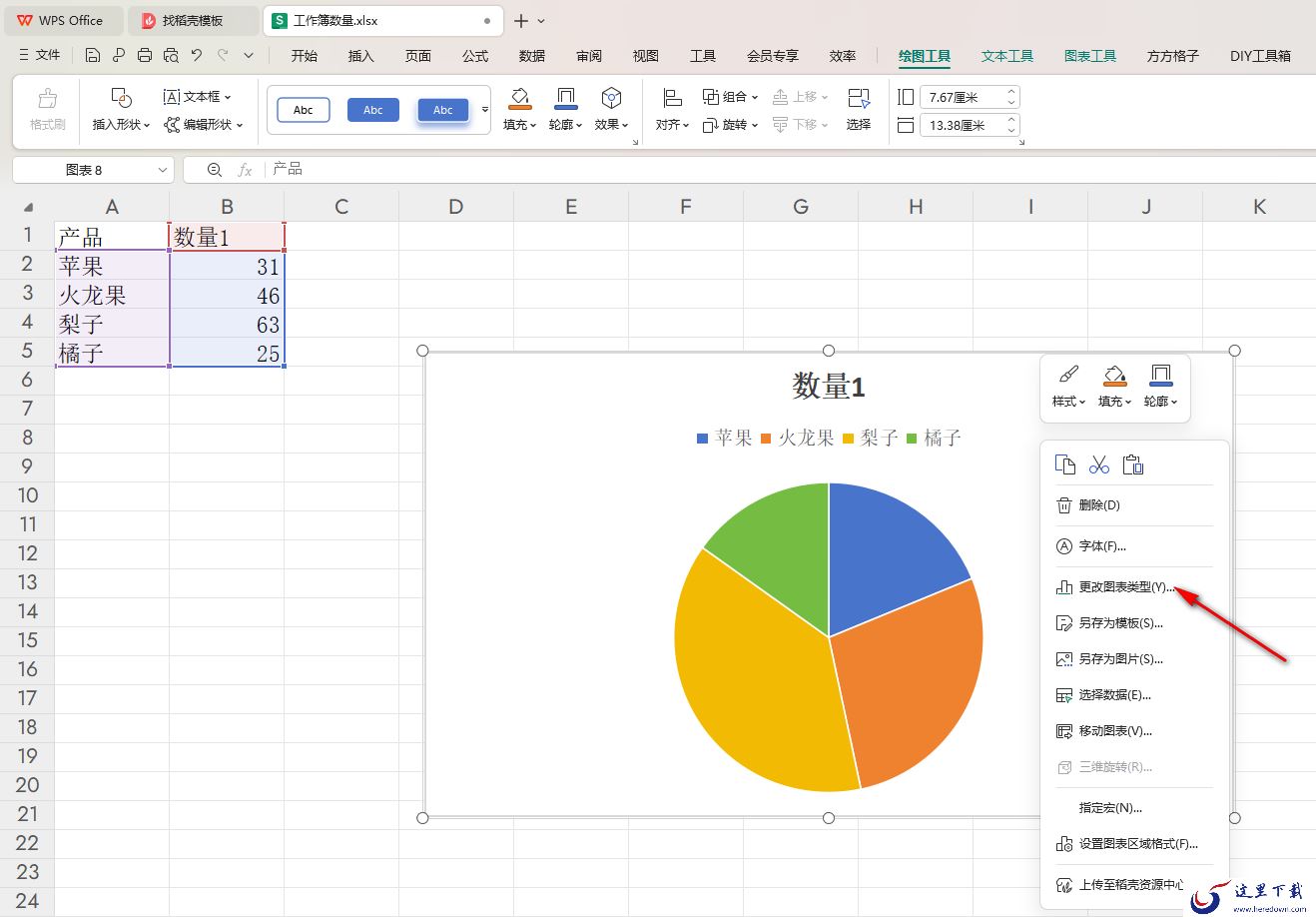Choose 字体(F) from context menu
Screen dimensions: 1316x917
click(1133, 546)
